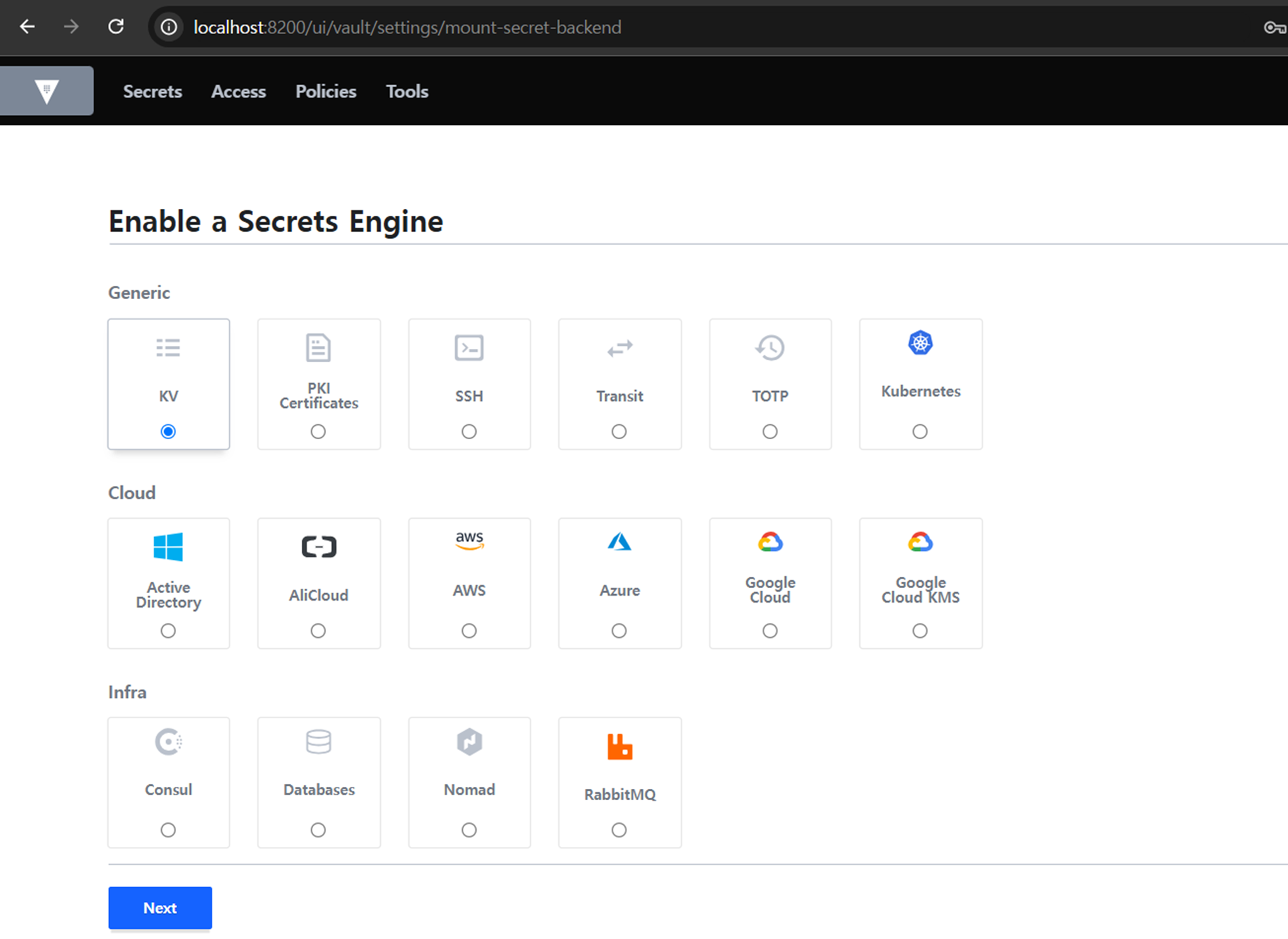Select the Google Cloud KMS radio button

[920, 630]
